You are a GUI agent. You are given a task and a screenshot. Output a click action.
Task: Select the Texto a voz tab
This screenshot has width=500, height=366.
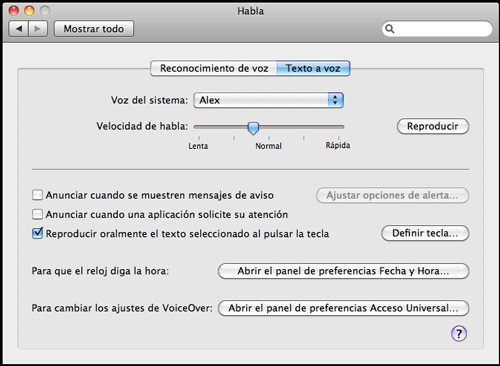point(313,68)
